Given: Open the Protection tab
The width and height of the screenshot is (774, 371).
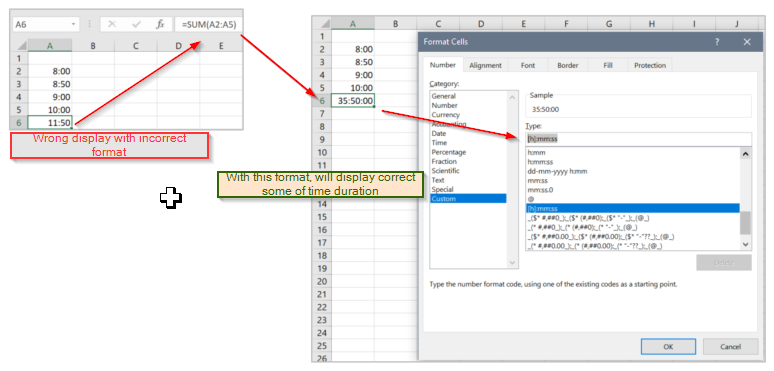Looking at the screenshot, I should [x=650, y=65].
